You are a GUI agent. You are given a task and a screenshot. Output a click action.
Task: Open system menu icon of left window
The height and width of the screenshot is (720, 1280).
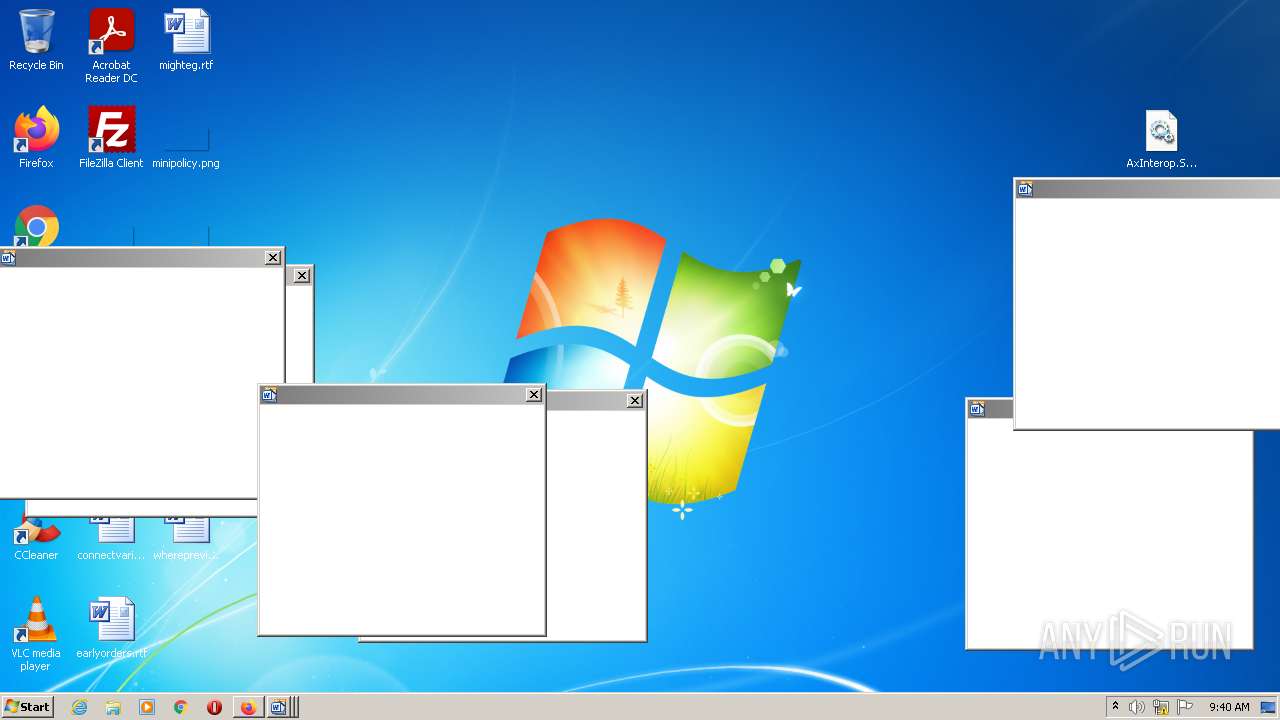tap(8, 258)
